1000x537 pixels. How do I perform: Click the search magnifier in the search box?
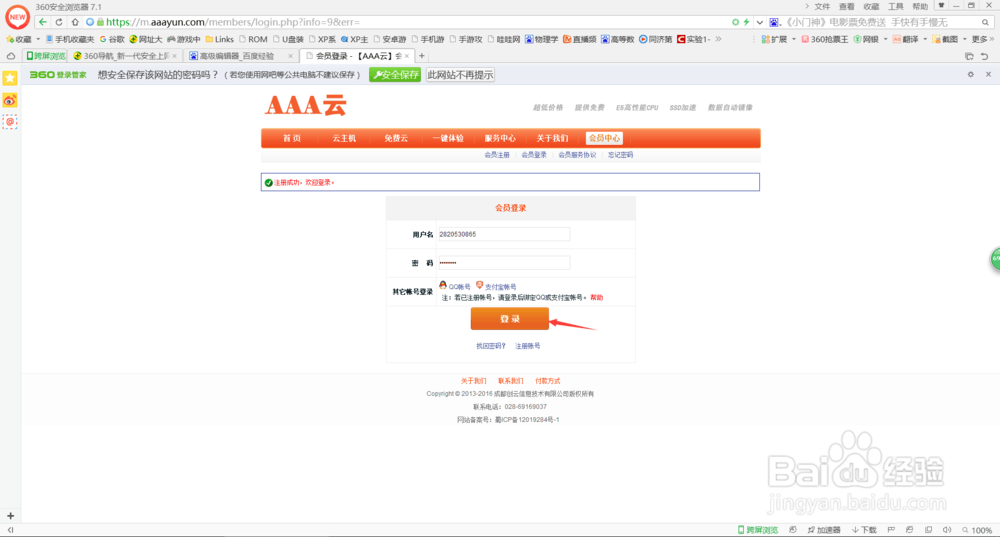click(x=985, y=22)
